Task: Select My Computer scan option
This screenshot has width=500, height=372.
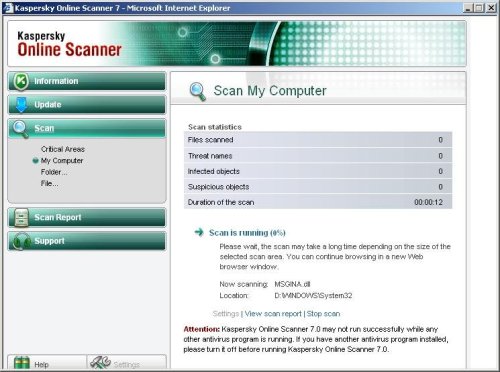Action: pos(62,161)
